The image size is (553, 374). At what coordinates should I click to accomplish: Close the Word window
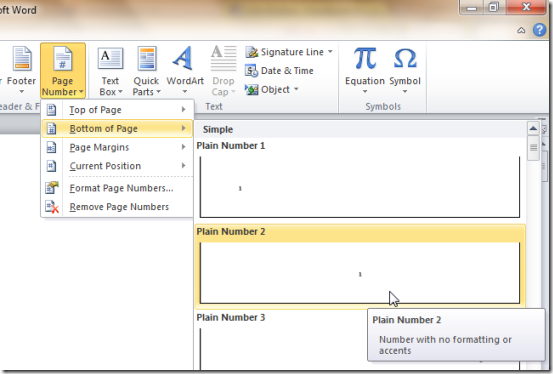coord(526,7)
